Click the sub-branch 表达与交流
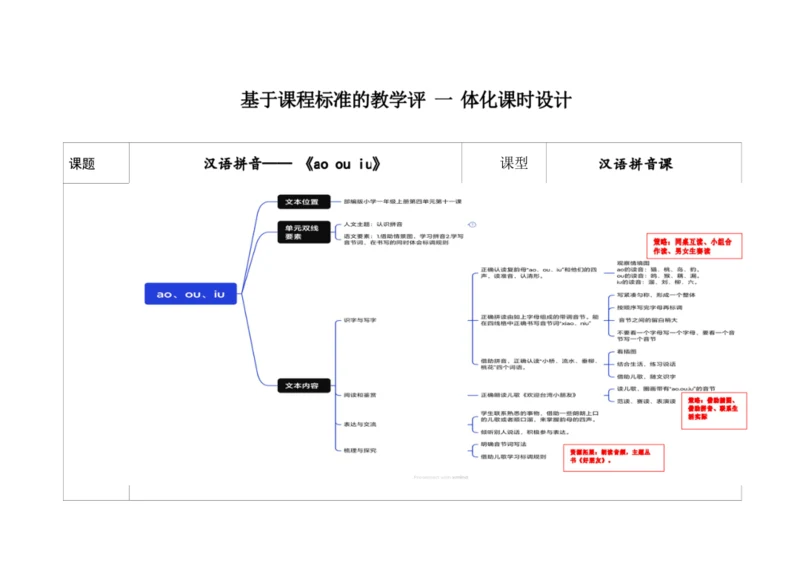This screenshot has width=800, height=566. [x=360, y=424]
